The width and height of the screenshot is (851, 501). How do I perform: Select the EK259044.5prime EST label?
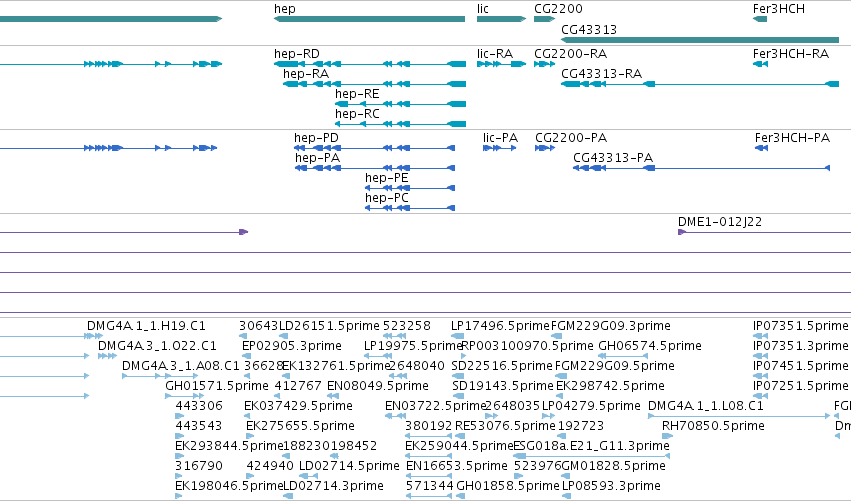(459, 446)
